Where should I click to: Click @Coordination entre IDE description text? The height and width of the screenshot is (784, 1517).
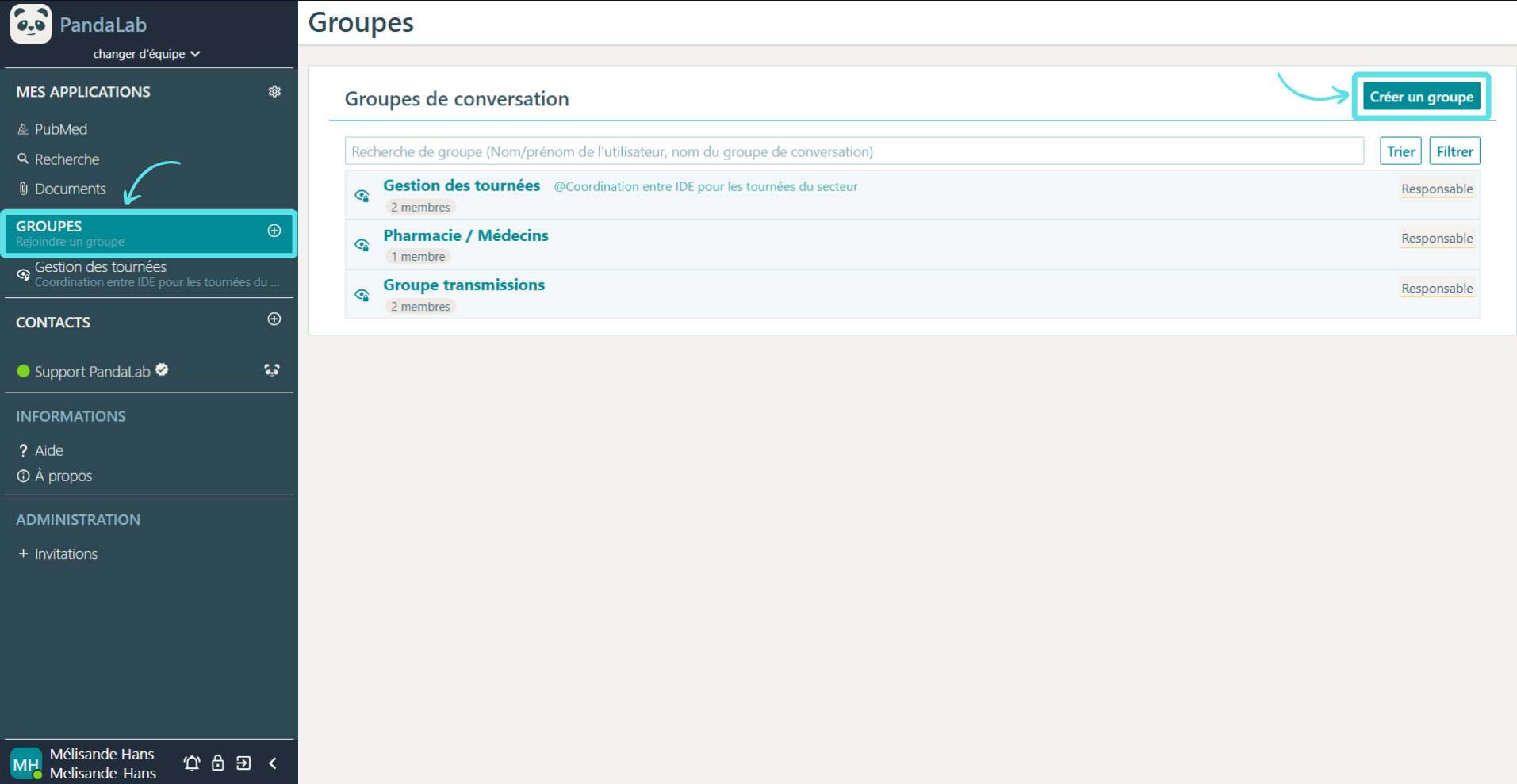click(706, 186)
